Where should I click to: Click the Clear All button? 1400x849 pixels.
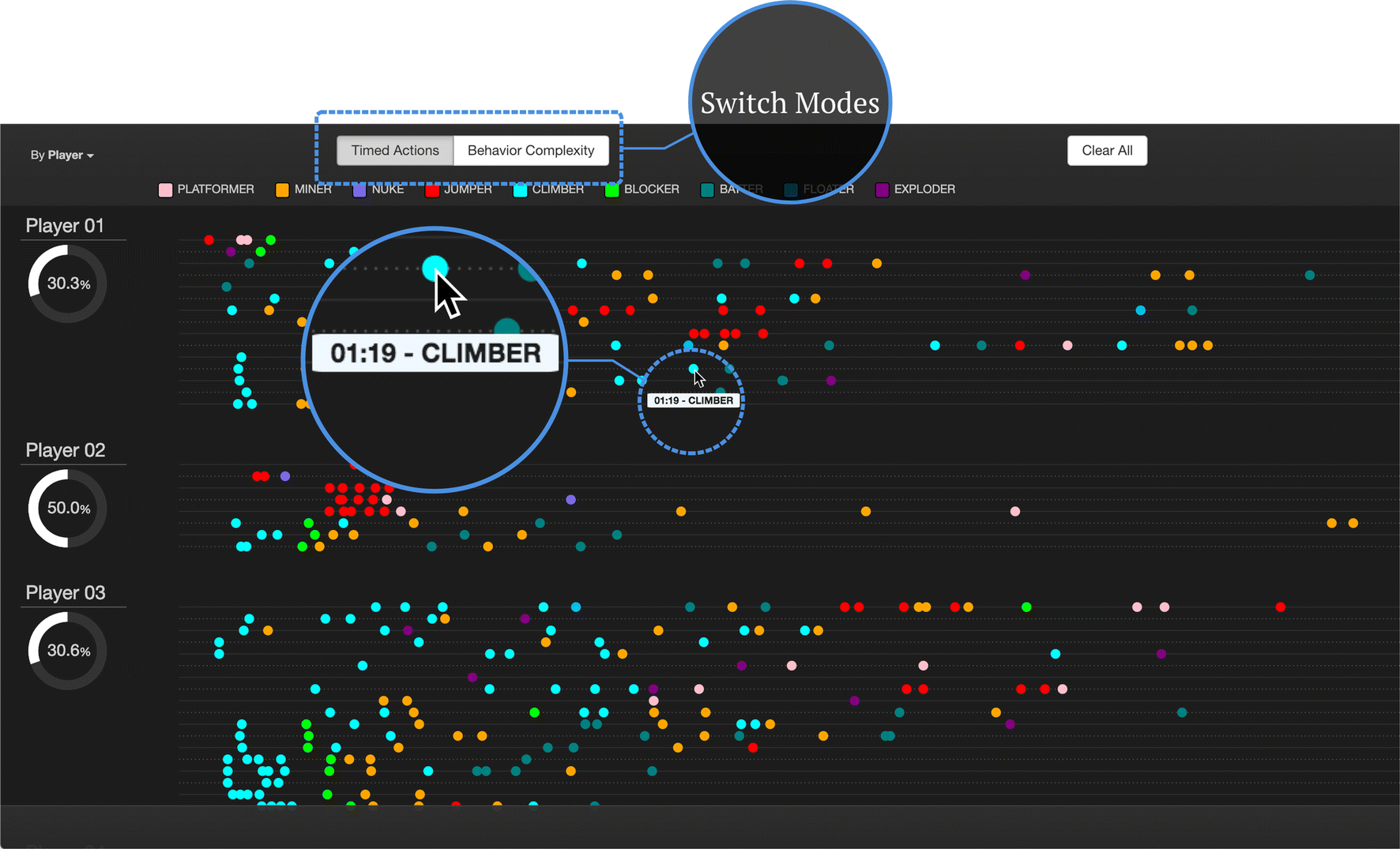click(x=1107, y=150)
